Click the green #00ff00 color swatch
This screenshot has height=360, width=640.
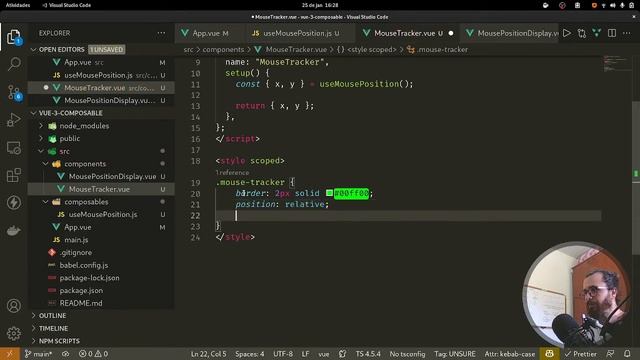(x=329, y=193)
